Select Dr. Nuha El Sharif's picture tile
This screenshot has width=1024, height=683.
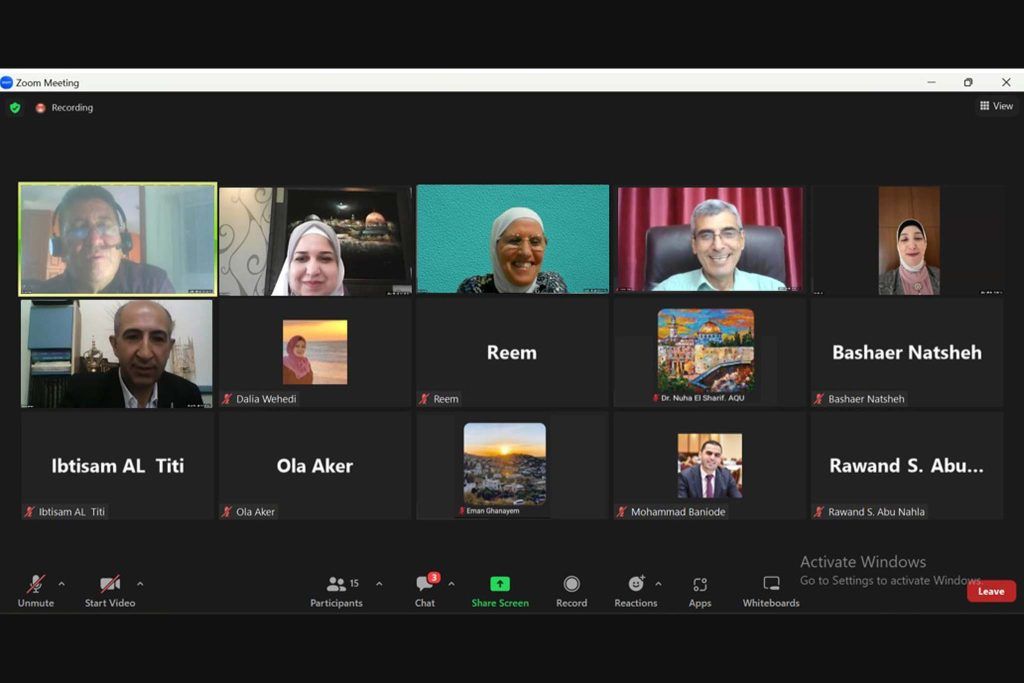click(705, 351)
